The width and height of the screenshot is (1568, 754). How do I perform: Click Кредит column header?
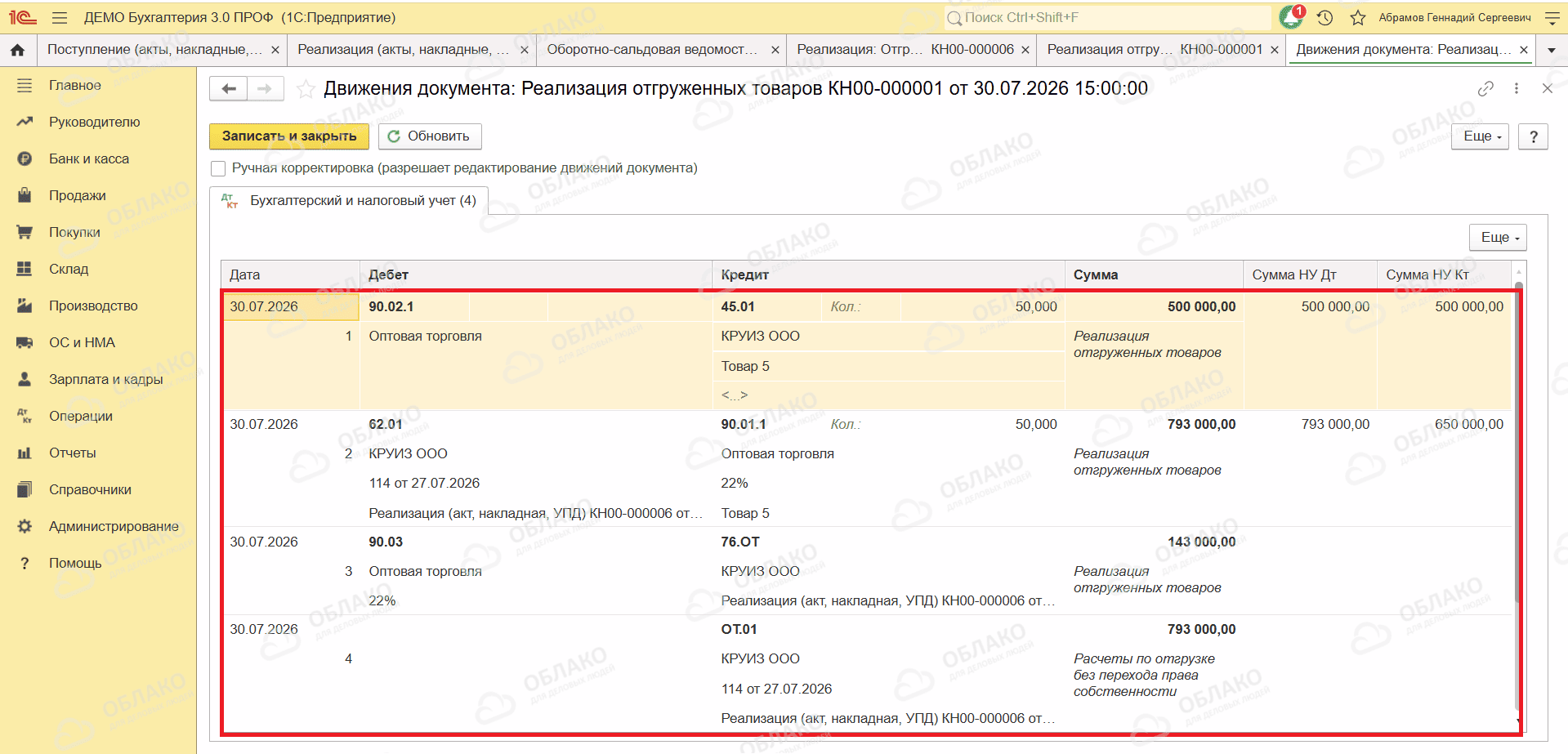point(889,275)
